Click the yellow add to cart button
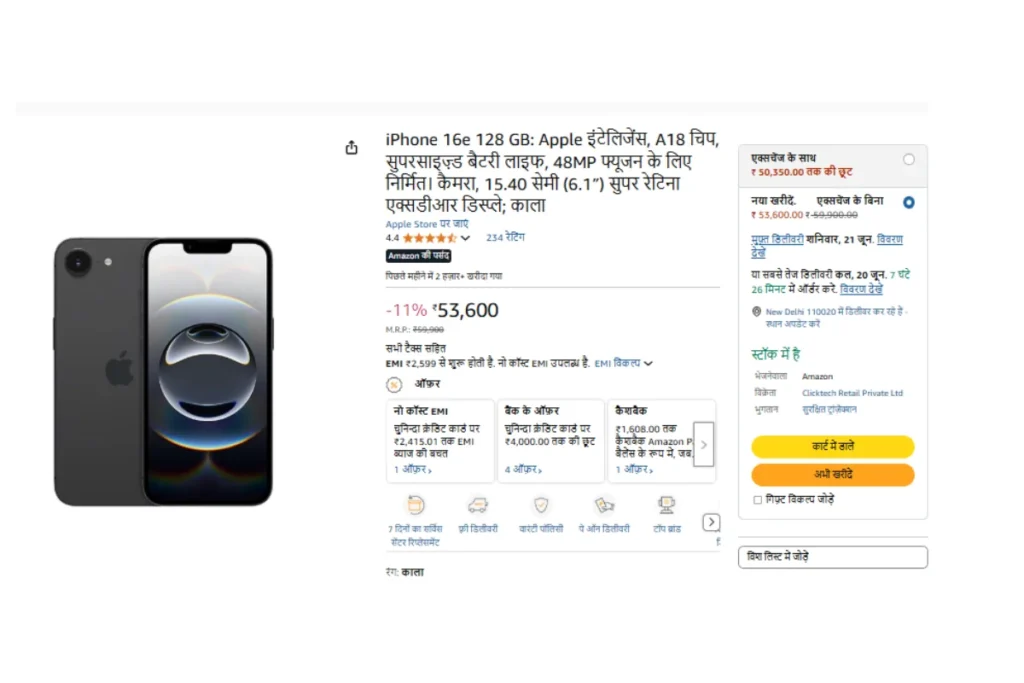 (833, 447)
